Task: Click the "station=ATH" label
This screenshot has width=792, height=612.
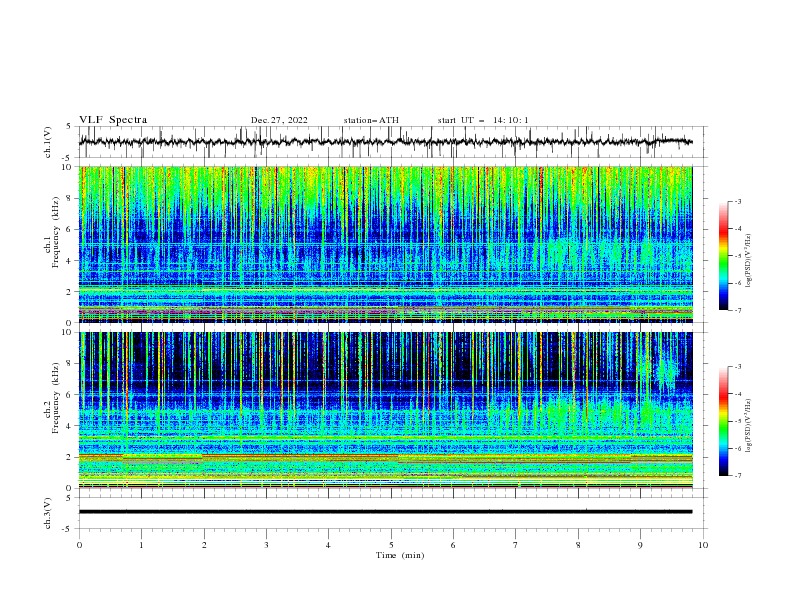Action: pyautogui.click(x=371, y=120)
